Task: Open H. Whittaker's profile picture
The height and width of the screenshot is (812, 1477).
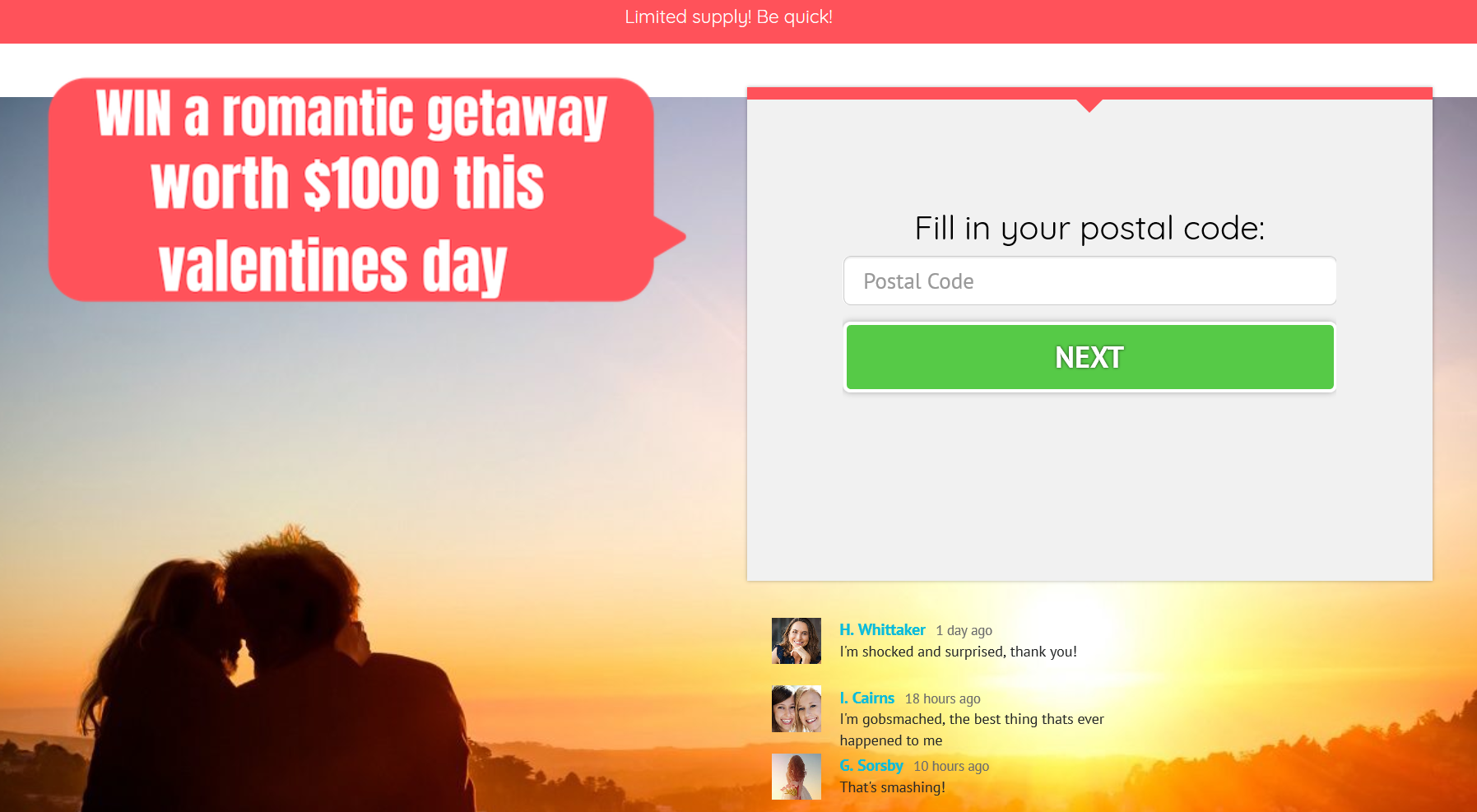Action: [796, 641]
